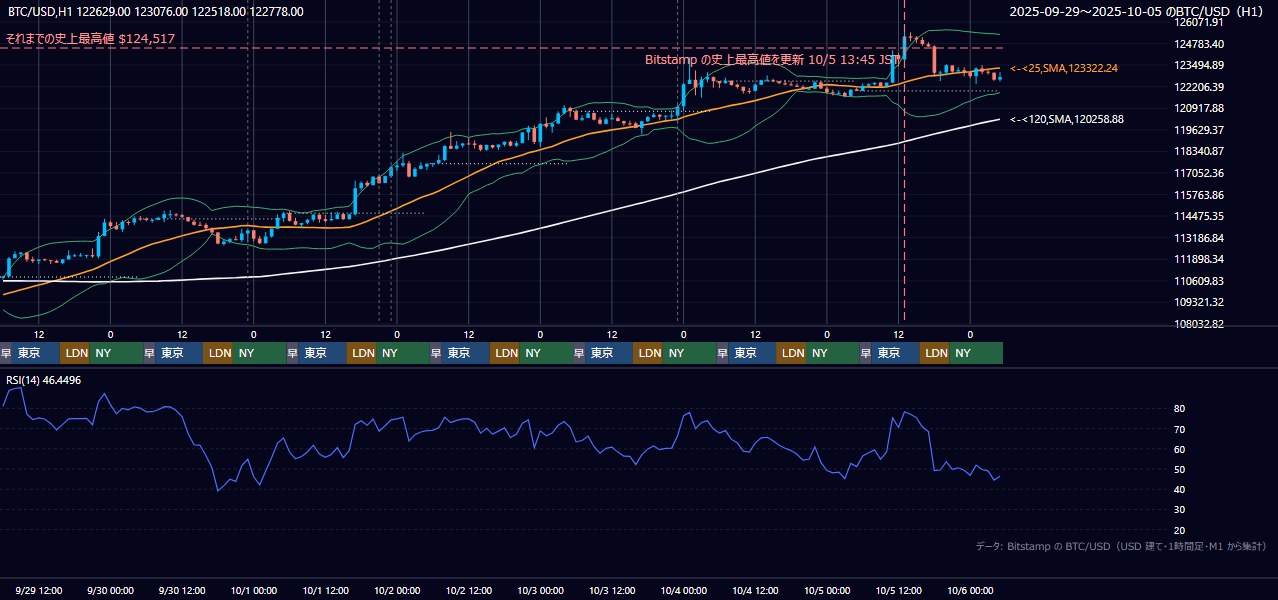Click the 10/4 00:00 date label
This screenshot has width=1278, height=600.
click(684, 591)
